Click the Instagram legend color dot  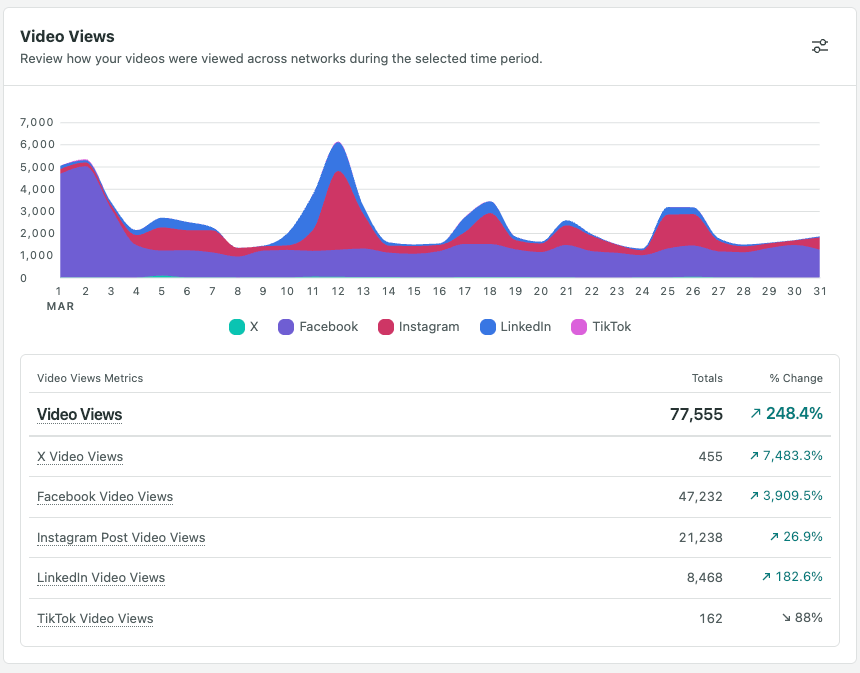[387, 326]
